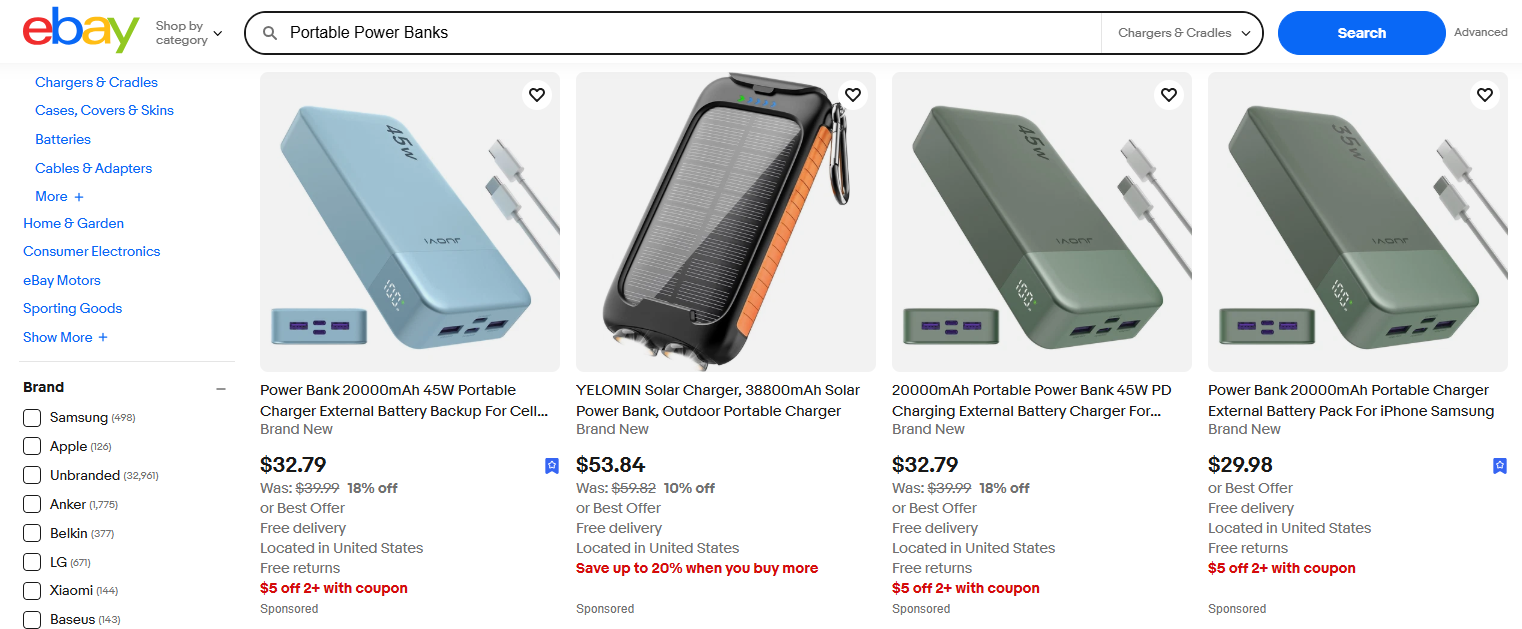This screenshot has height=629, width=1522.
Task: Click the heart icon on the YELOMIN solar charger
Action: point(852,94)
